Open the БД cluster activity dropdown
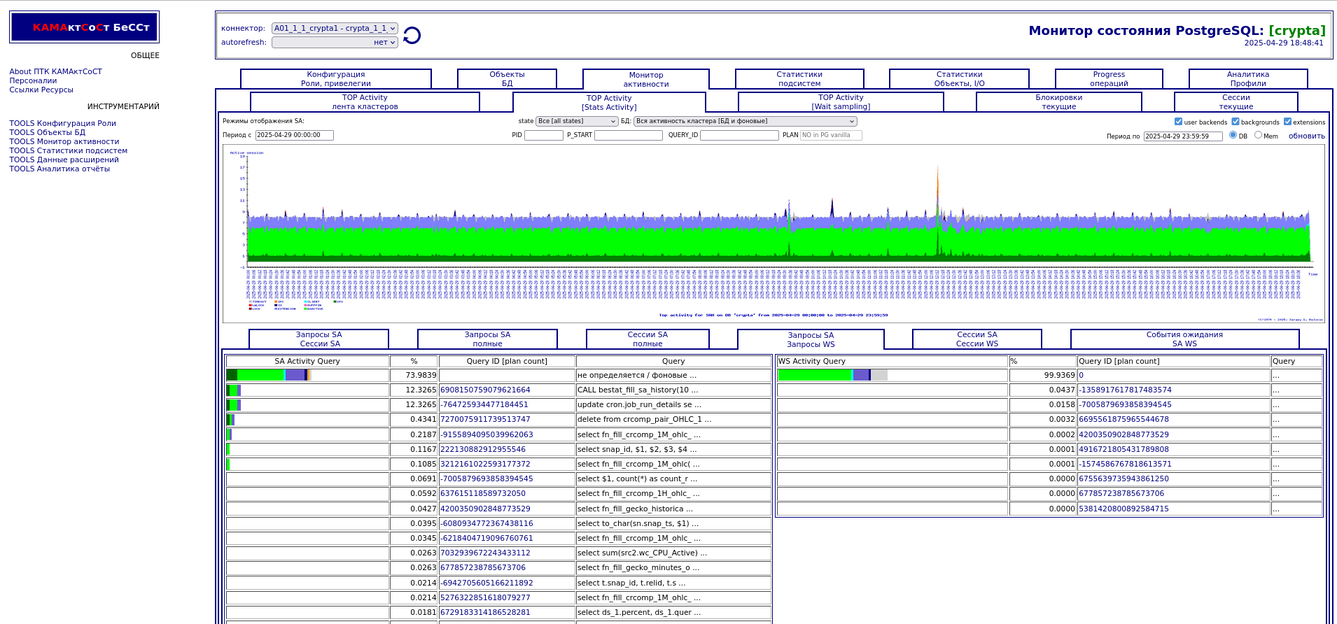The width and height of the screenshot is (1337, 624). [745, 121]
